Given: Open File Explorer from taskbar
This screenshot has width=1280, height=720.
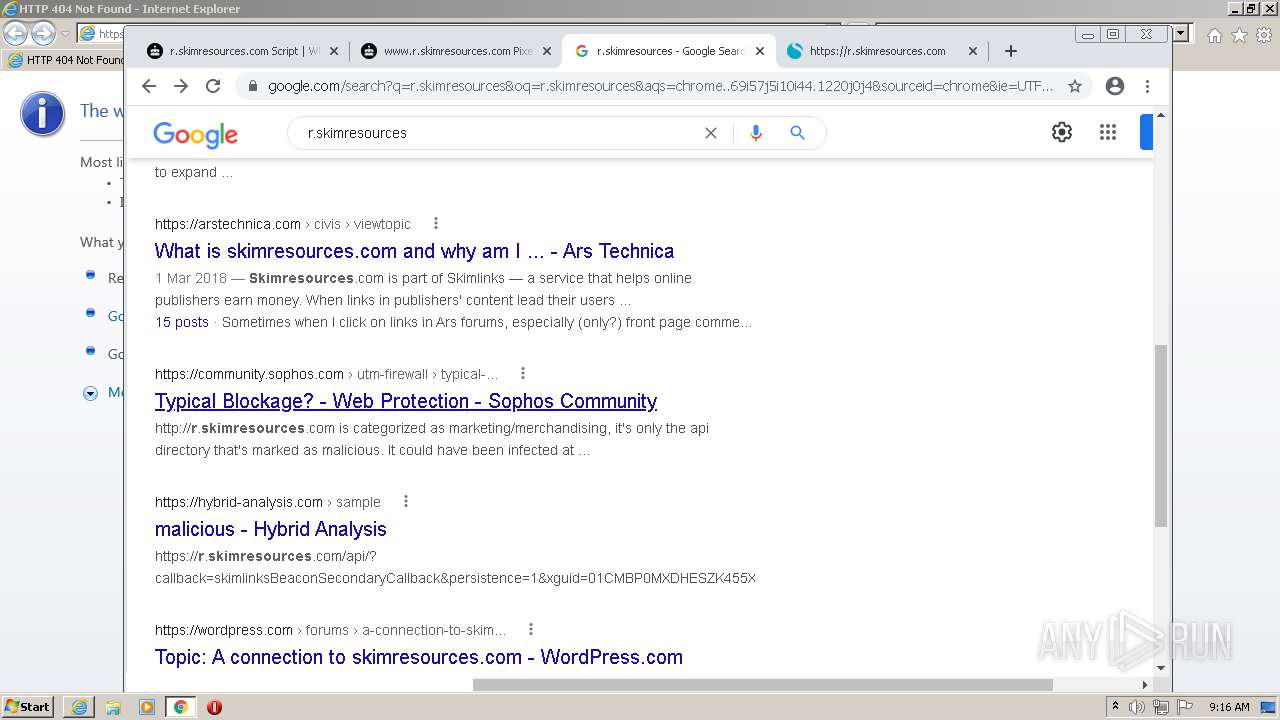Looking at the screenshot, I should coord(113,707).
